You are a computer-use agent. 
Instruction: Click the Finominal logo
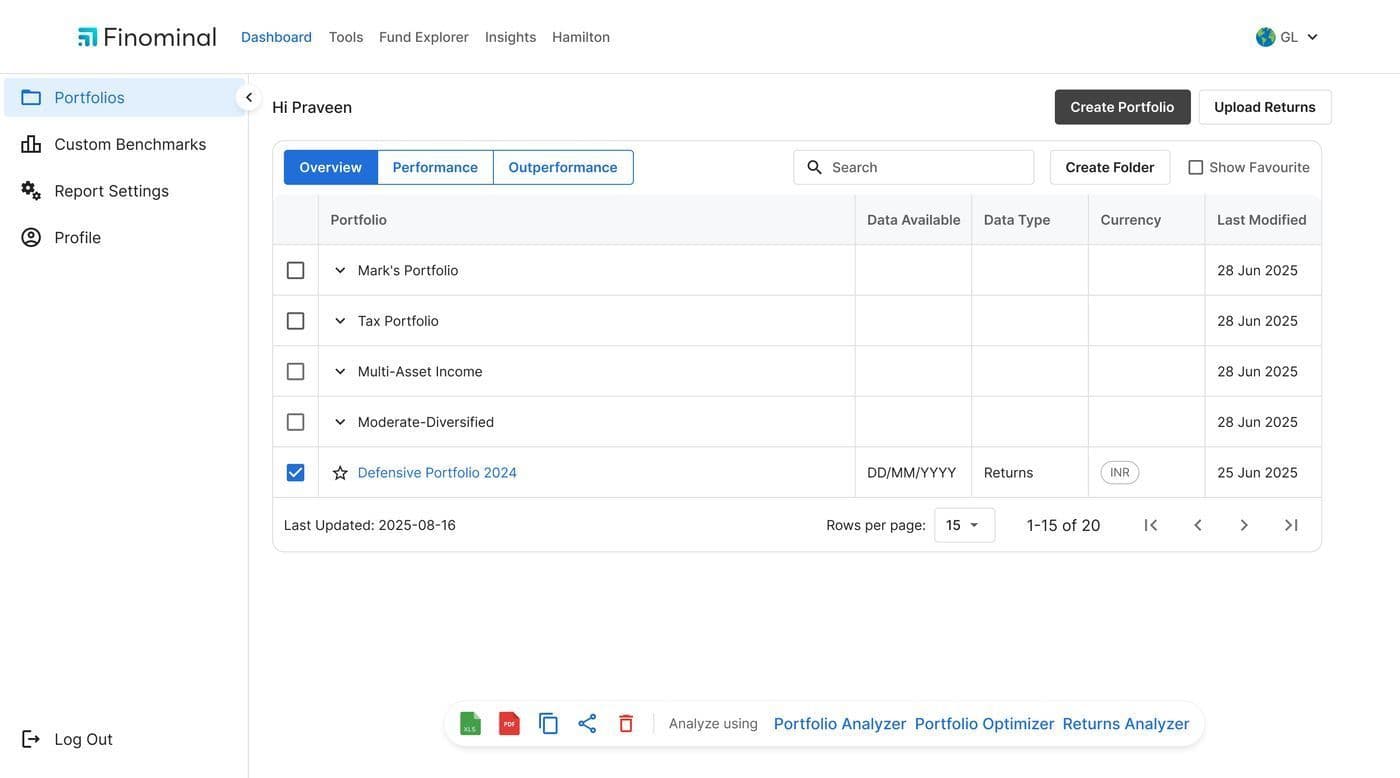coord(147,37)
